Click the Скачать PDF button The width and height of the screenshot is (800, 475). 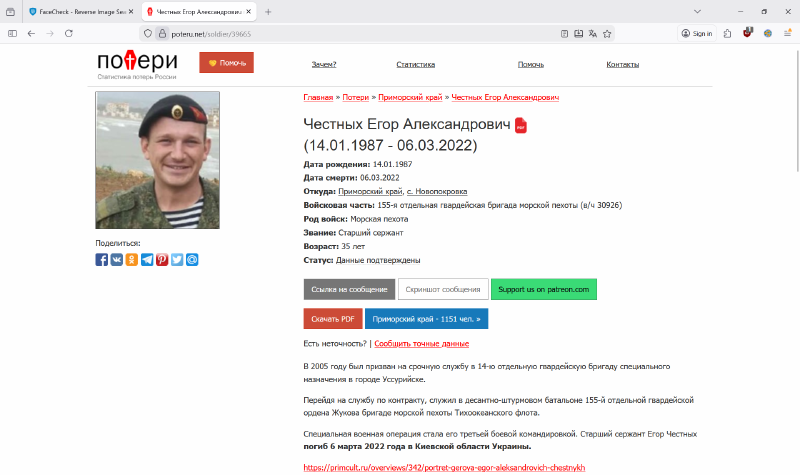(333, 319)
